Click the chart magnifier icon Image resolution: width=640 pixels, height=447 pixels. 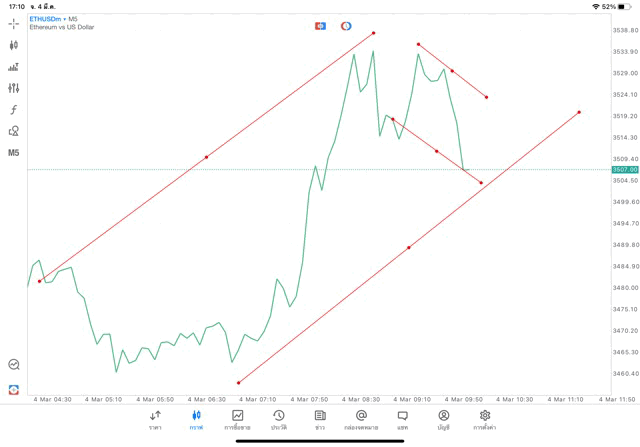pos(14,364)
